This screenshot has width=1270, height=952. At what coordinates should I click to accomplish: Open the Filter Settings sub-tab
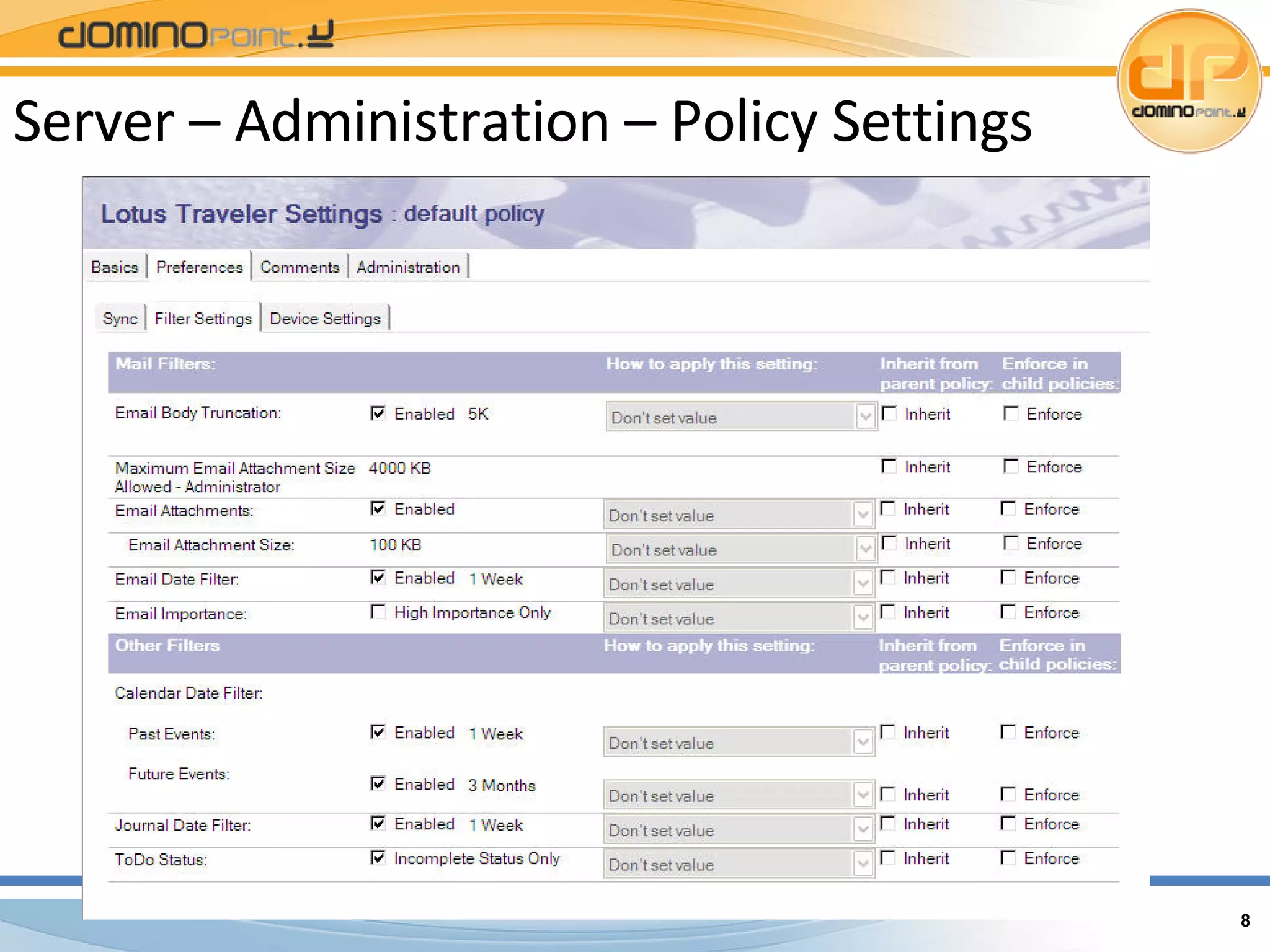[203, 319]
